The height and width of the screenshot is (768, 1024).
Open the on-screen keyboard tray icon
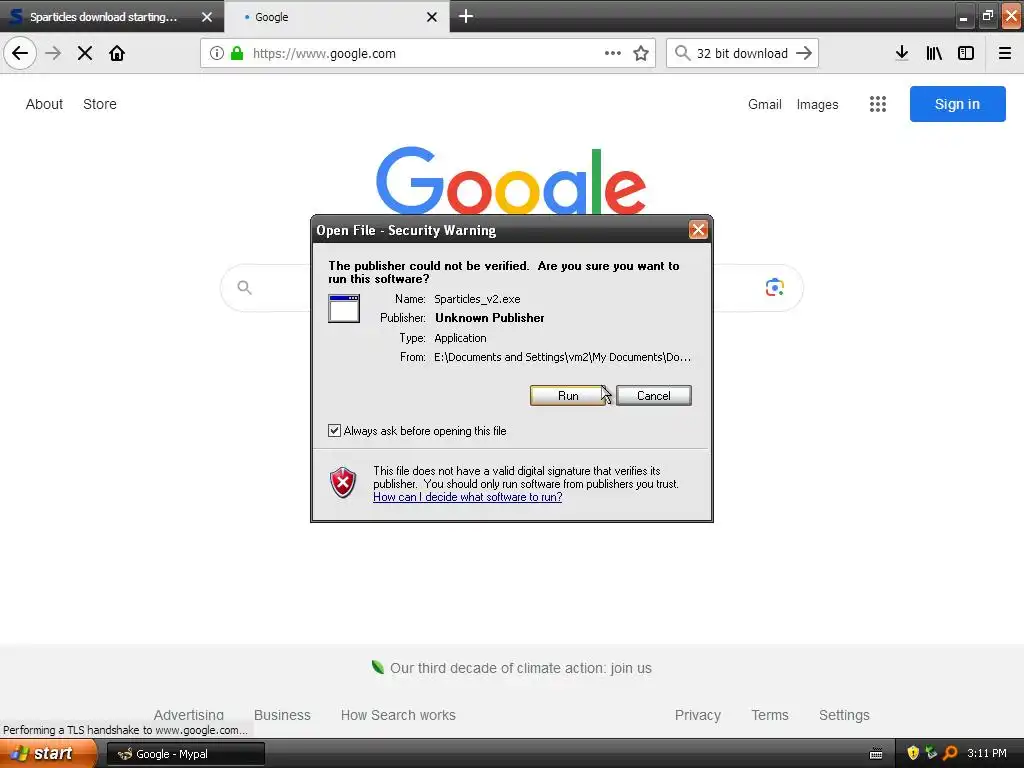click(876, 754)
